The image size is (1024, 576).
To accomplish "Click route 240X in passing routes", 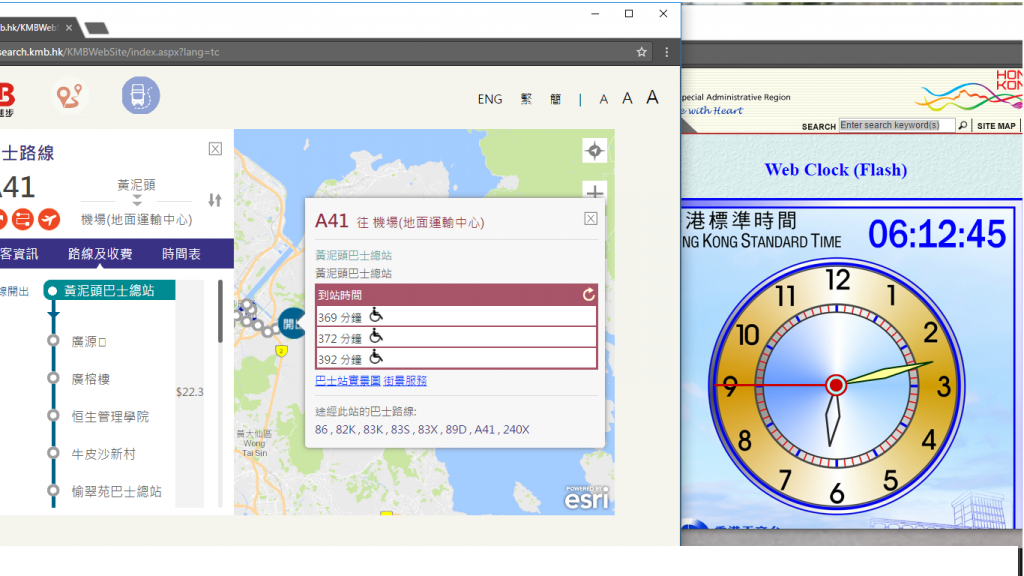I will 516,430.
